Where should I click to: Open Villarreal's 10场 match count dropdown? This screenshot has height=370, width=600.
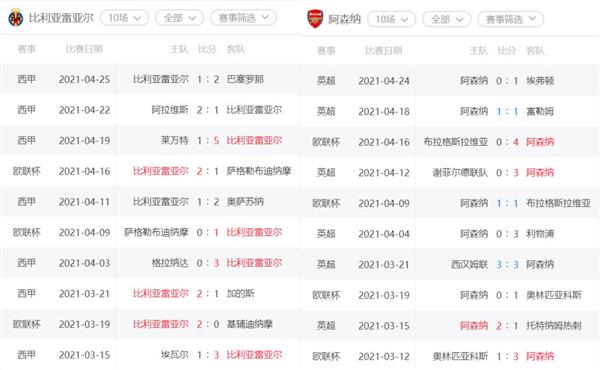click(124, 18)
